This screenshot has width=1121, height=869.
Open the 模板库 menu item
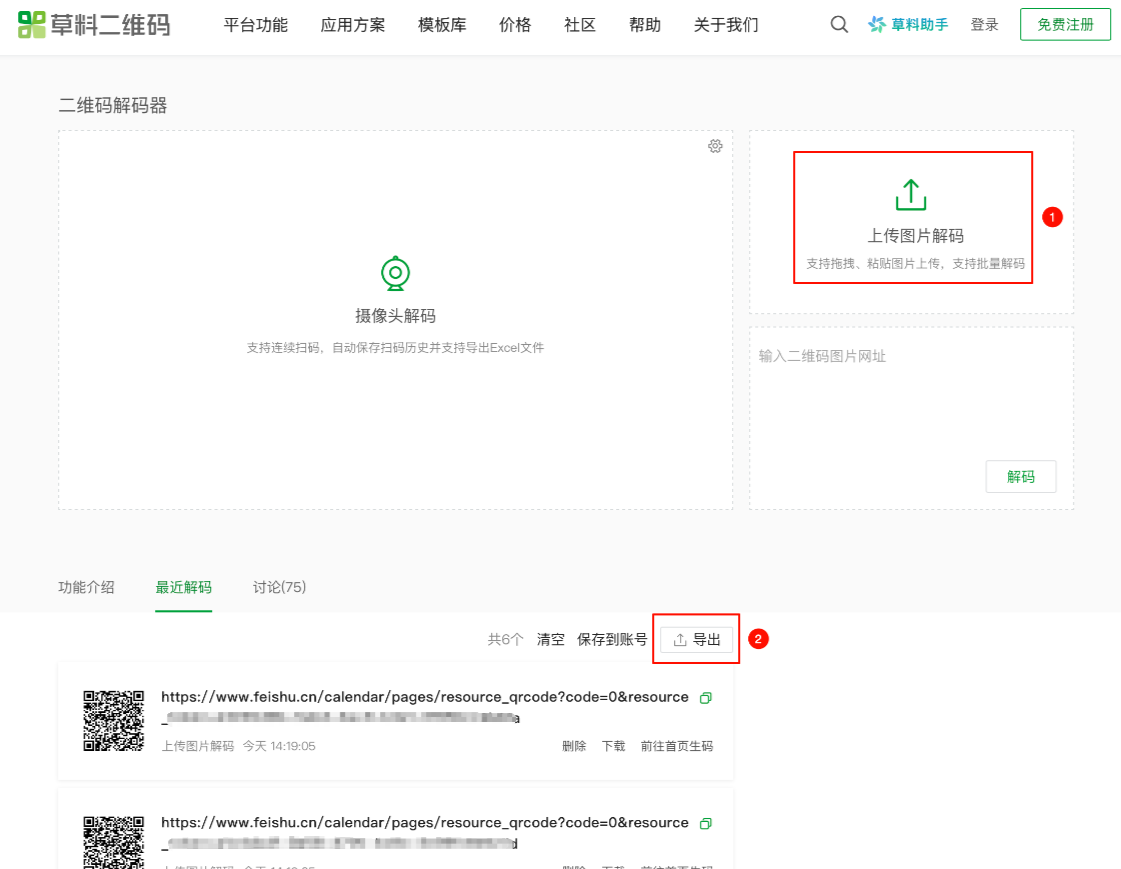[442, 25]
